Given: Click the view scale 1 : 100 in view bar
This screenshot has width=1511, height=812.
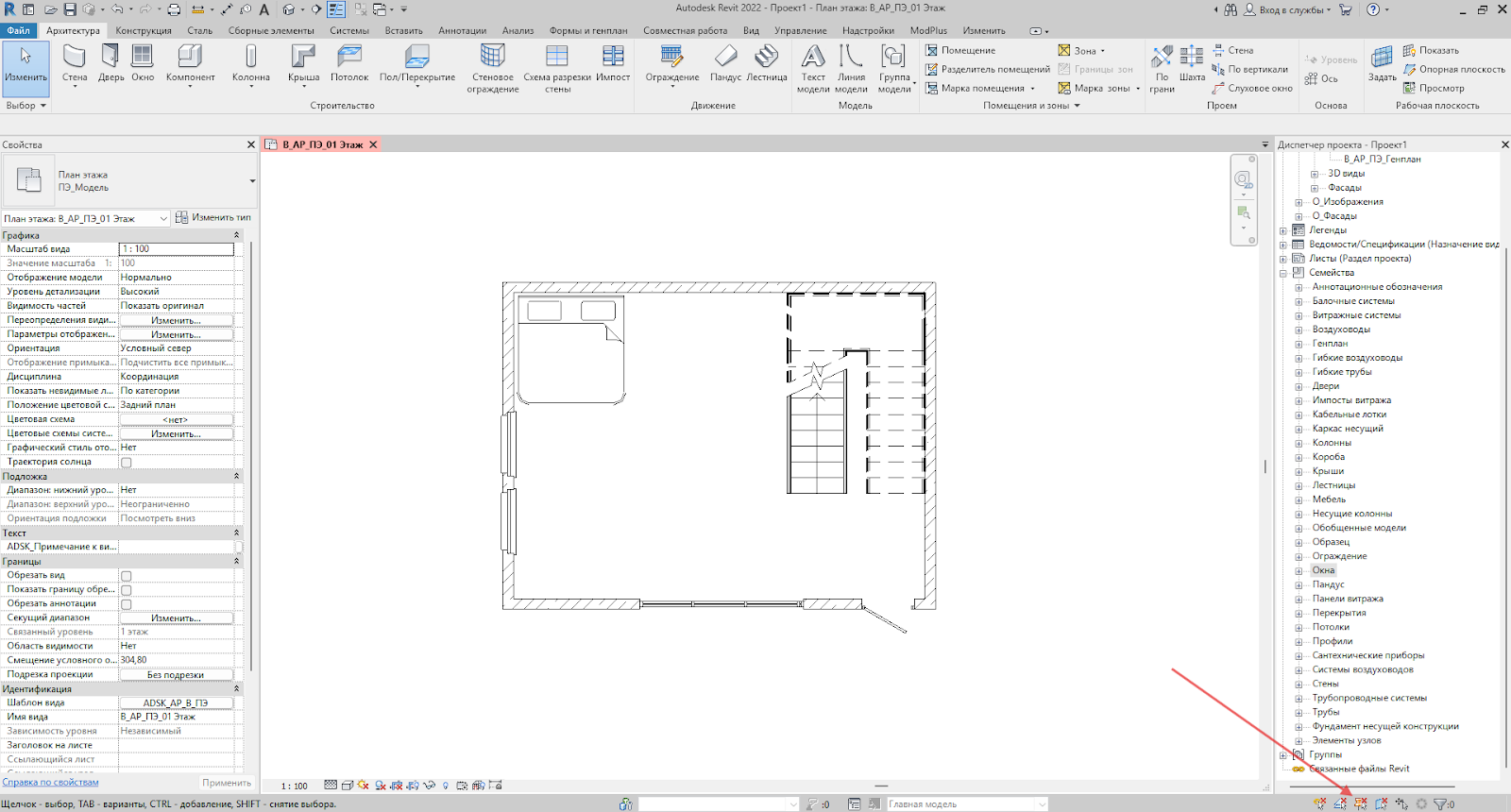Looking at the screenshot, I should (295, 786).
